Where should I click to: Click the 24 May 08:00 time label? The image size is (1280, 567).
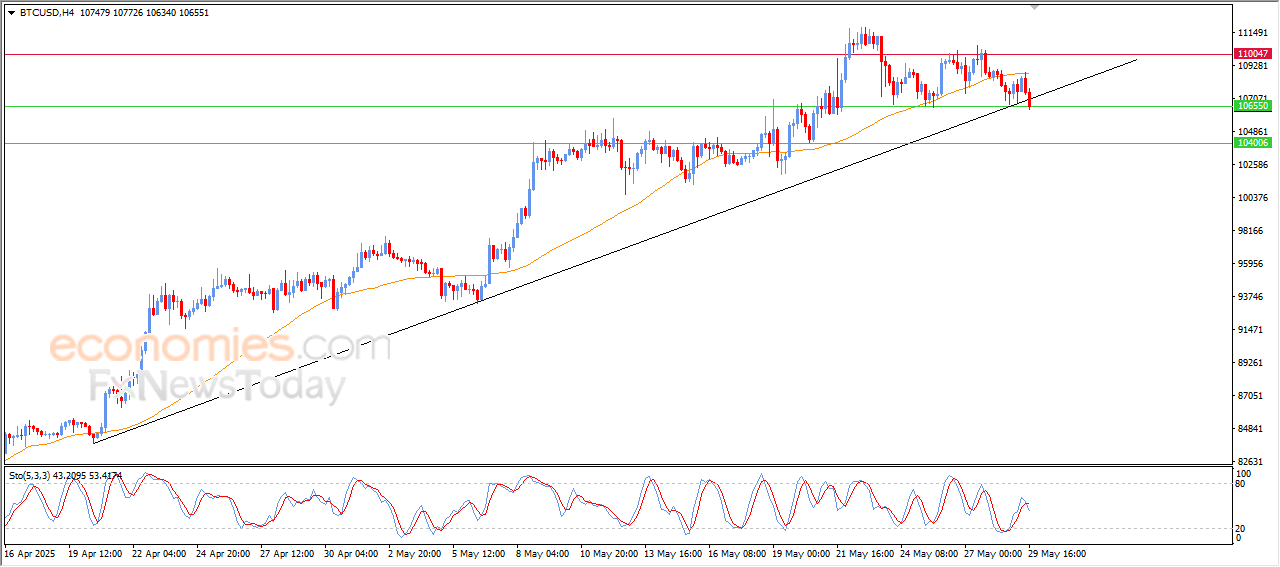pyautogui.click(x=927, y=553)
